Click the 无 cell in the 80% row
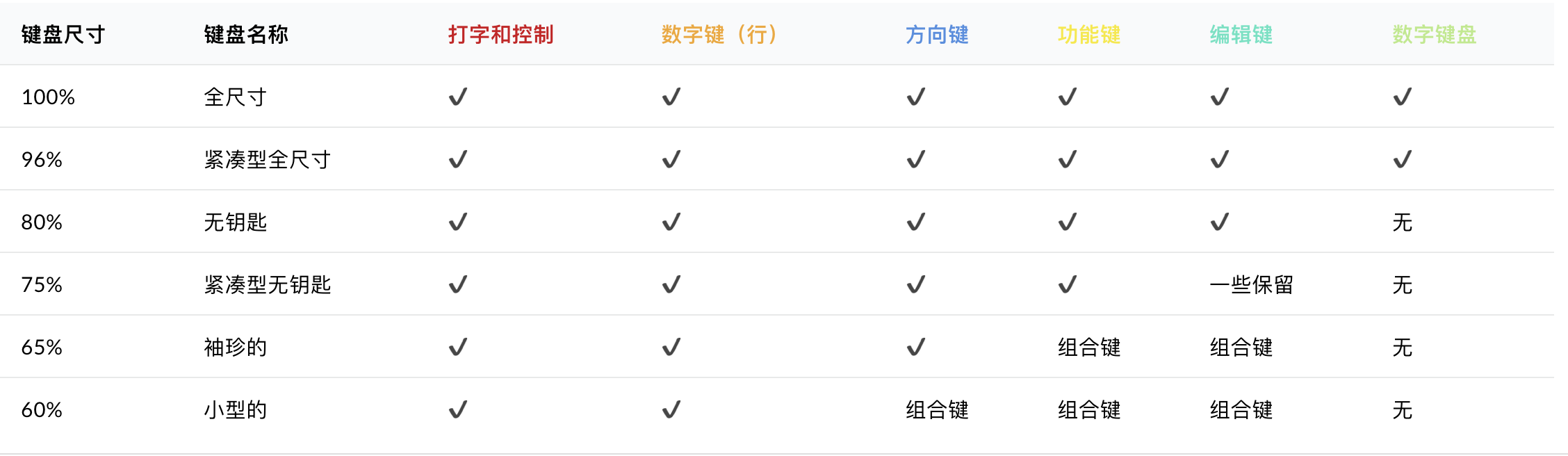Screen dimensions: 1568x456 (x=1402, y=222)
